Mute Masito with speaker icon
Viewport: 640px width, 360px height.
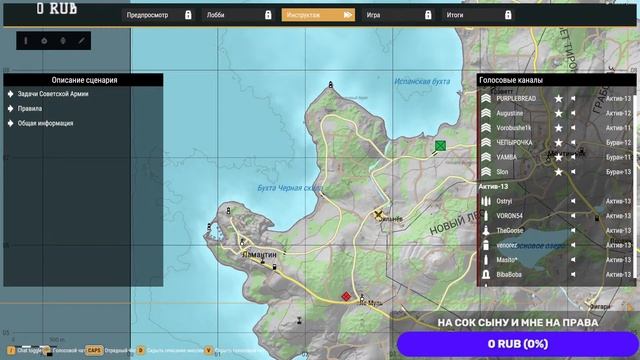[x=573, y=260]
